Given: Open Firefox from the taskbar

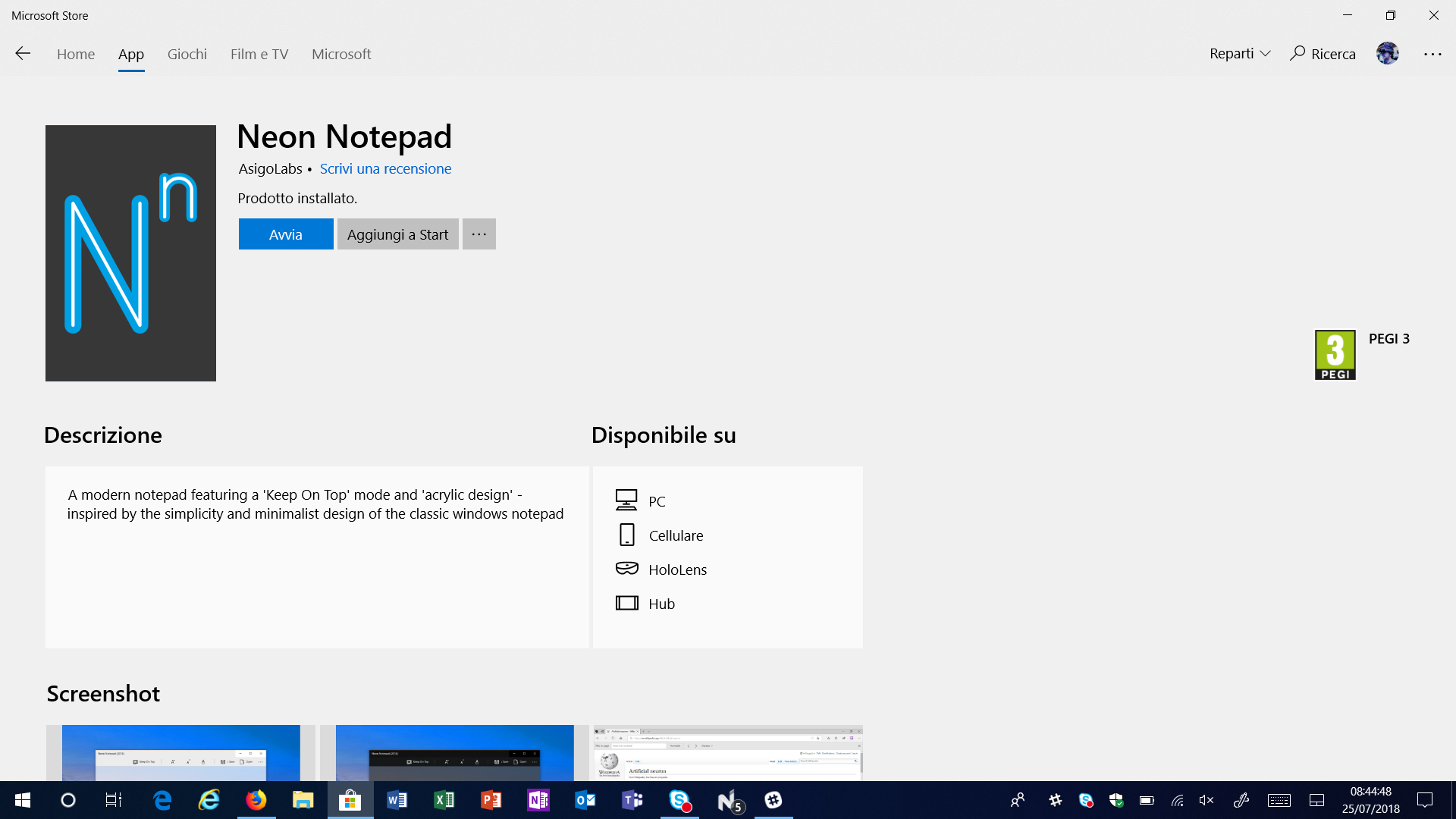Looking at the screenshot, I should [256, 800].
